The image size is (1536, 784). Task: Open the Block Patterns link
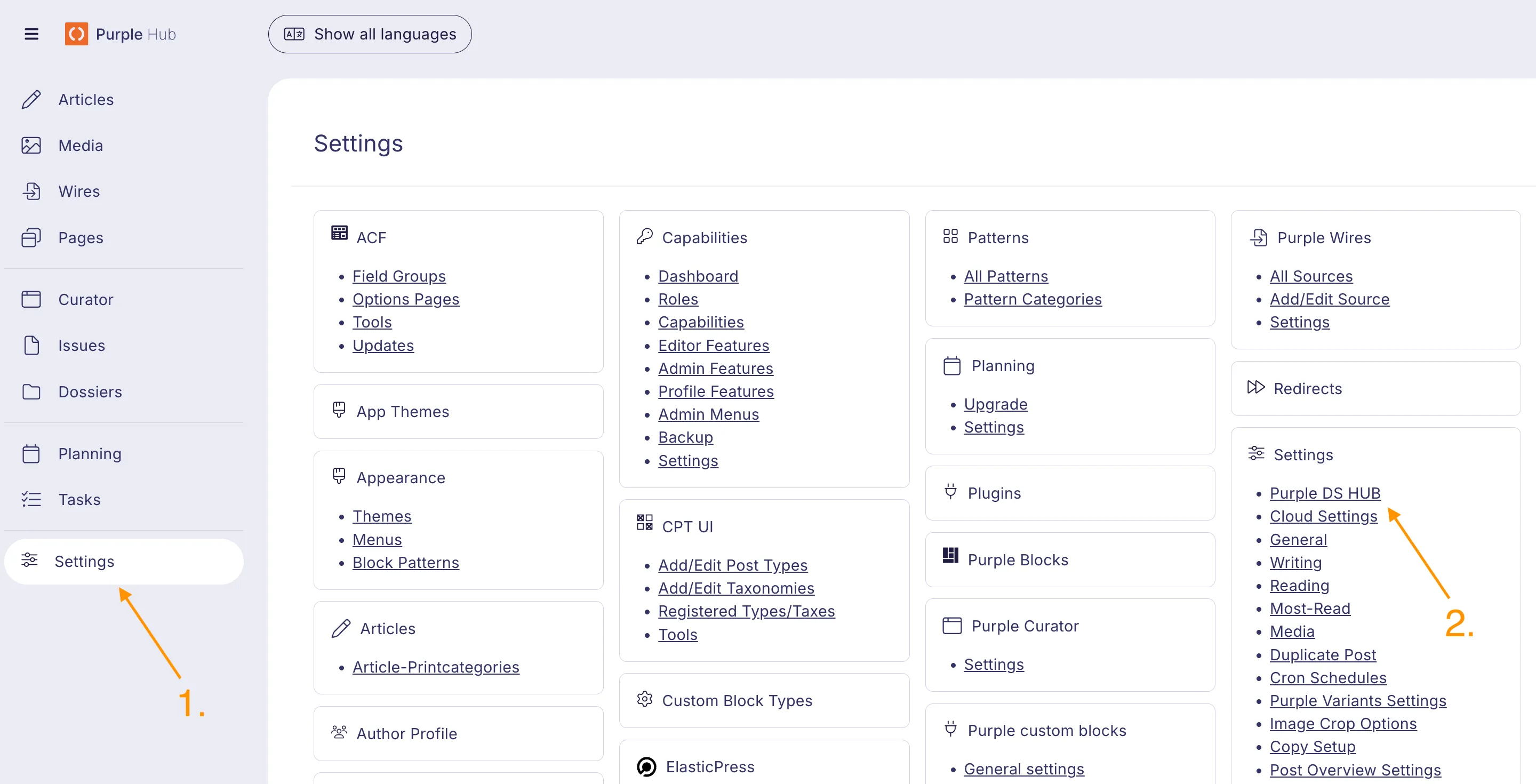[405, 562]
